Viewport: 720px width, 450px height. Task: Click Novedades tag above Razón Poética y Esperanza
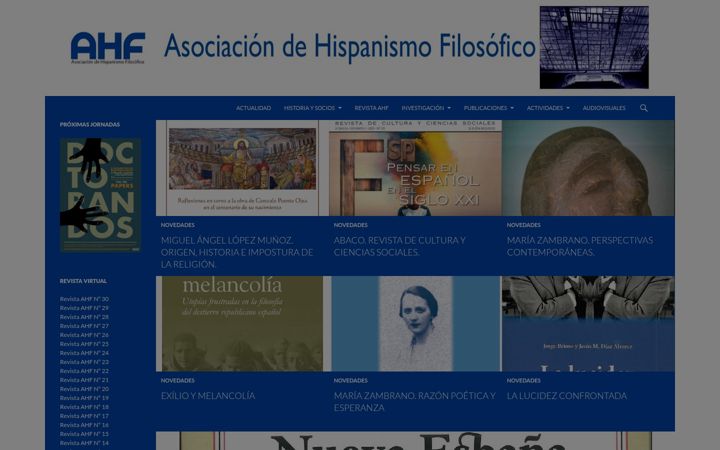(351, 381)
